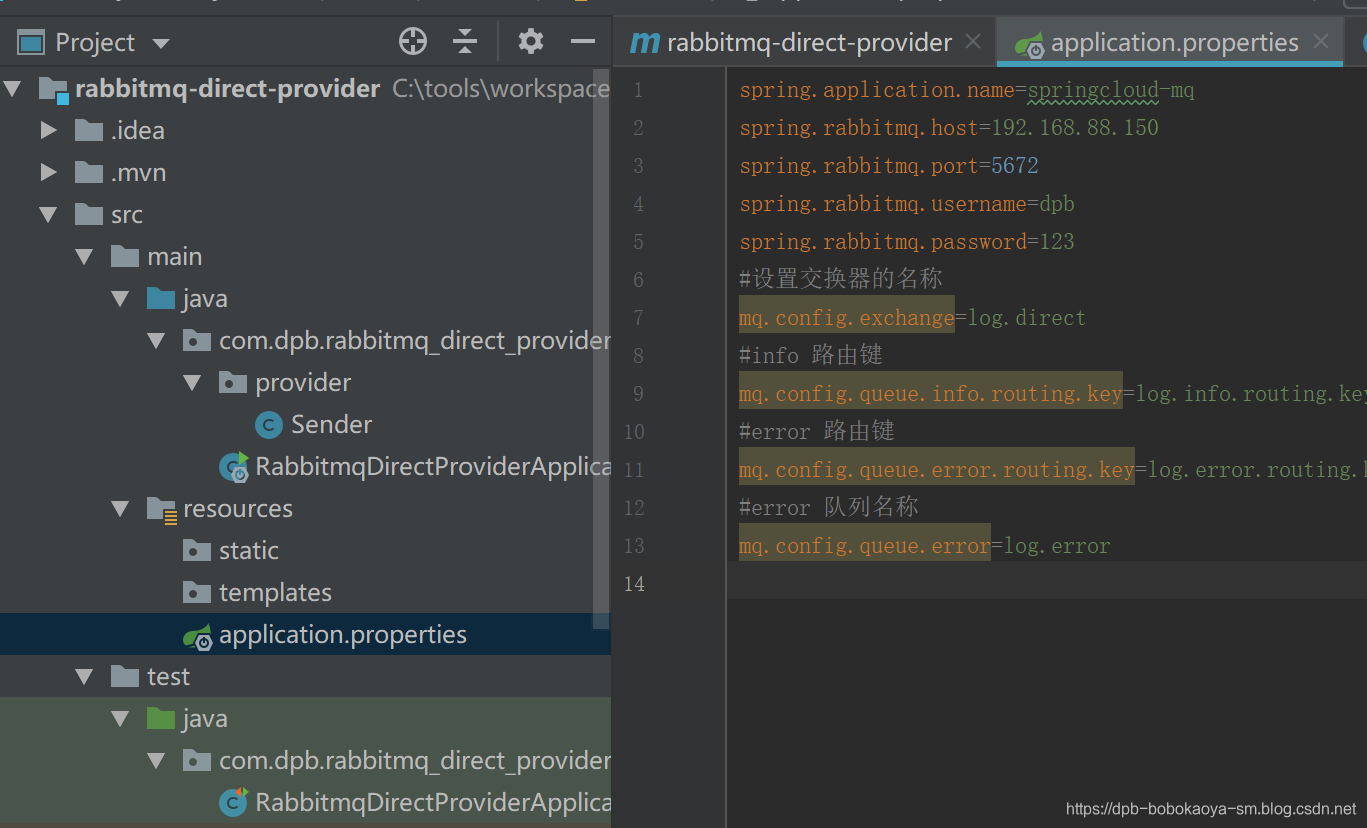Click the test class icon at tree bottom
Screen dimensions: 1367x828
click(234, 802)
